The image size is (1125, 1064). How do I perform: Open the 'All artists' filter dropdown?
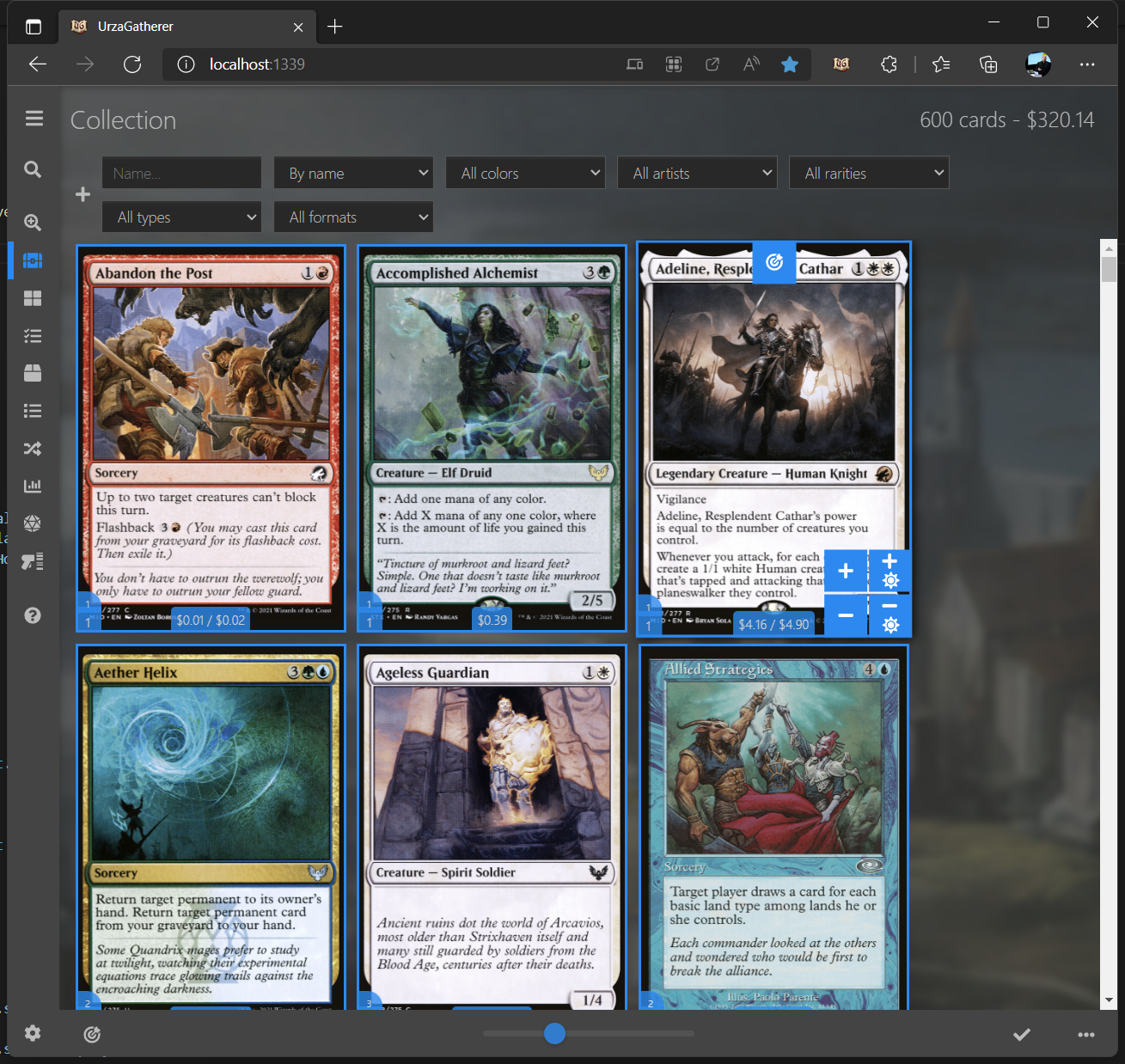[x=698, y=173]
